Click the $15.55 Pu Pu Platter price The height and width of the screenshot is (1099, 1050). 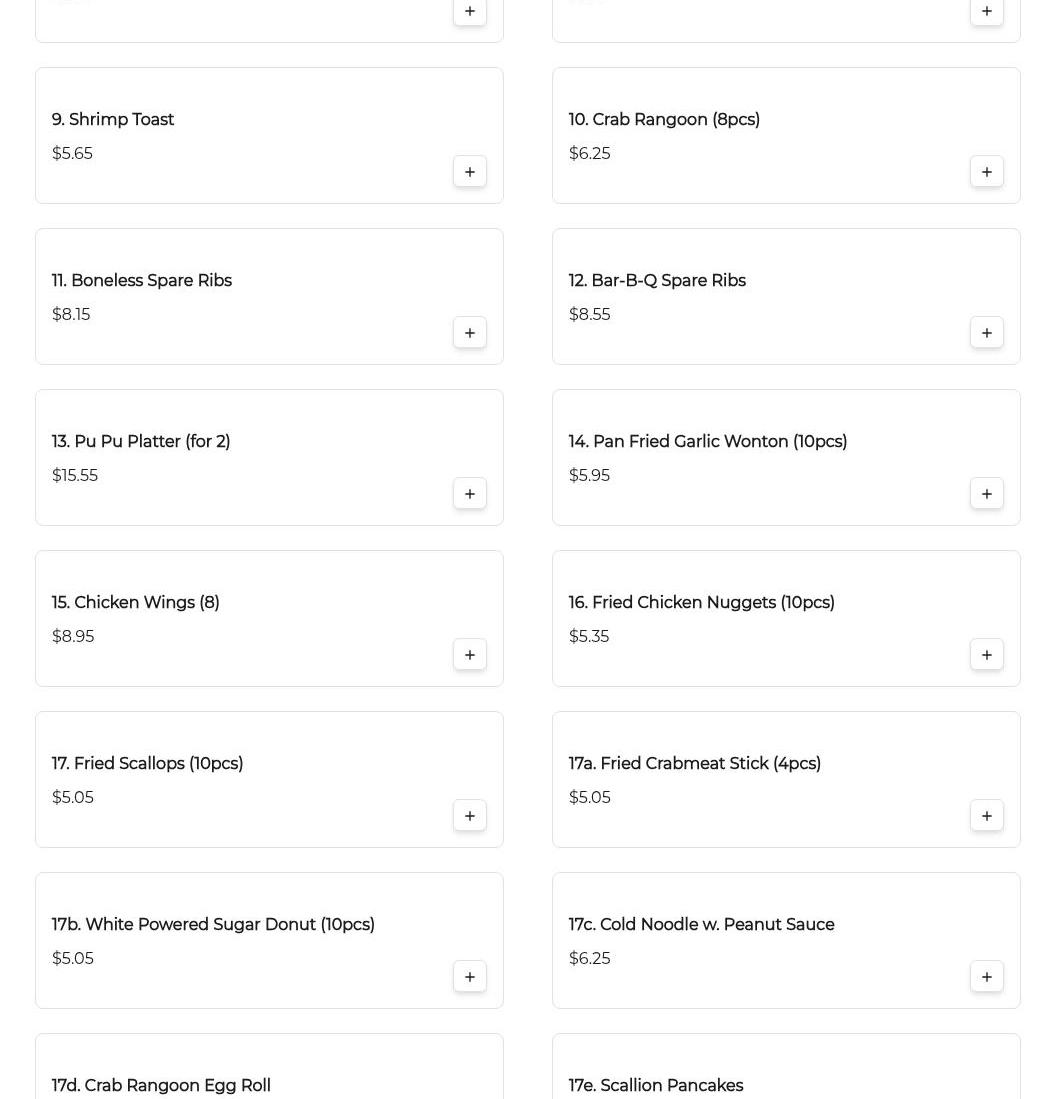(x=75, y=476)
